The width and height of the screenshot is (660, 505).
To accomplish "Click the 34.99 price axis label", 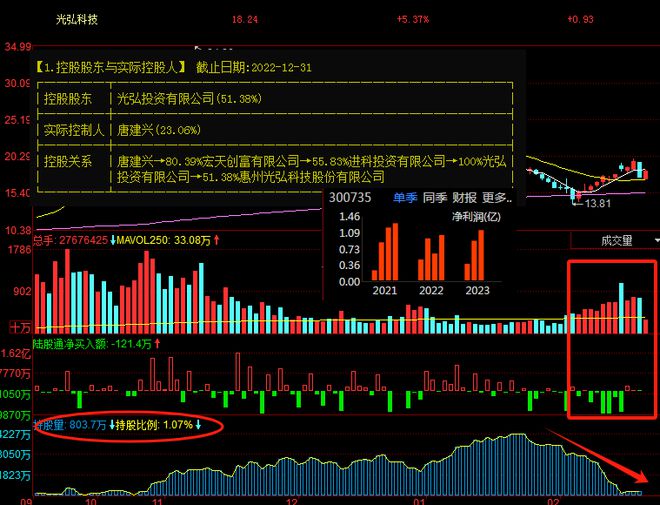I will point(18,47).
